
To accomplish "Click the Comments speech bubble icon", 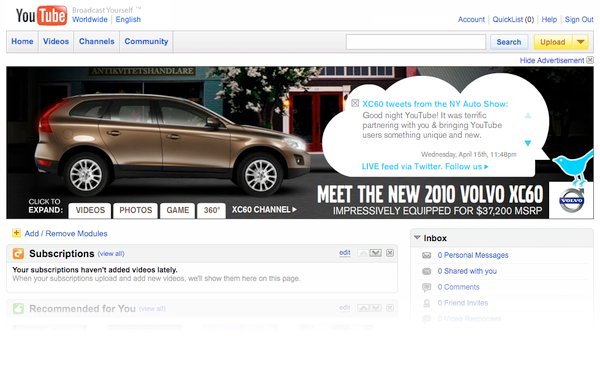I will click(x=426, y=287).
